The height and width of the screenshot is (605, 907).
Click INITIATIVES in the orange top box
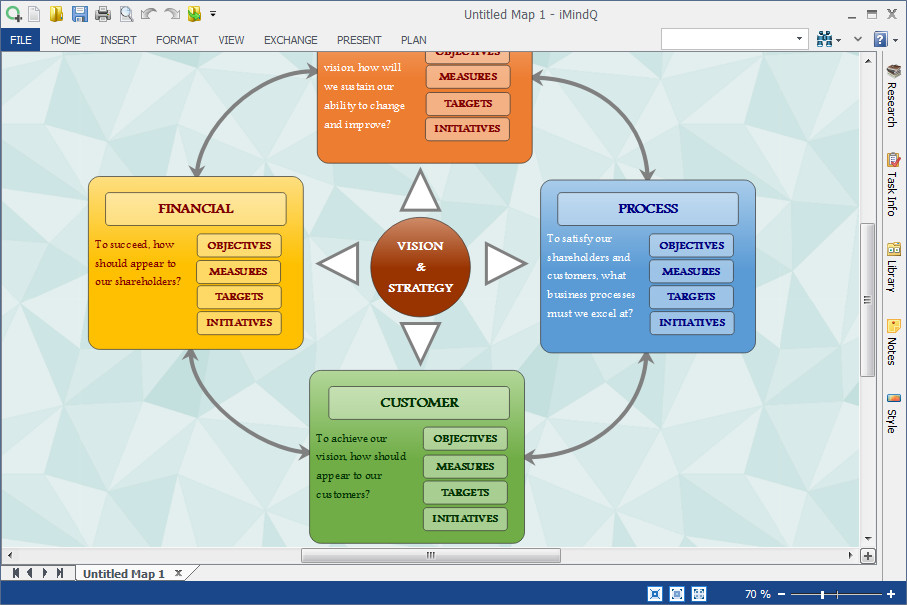pyautogui.click(x=467, y=129)
